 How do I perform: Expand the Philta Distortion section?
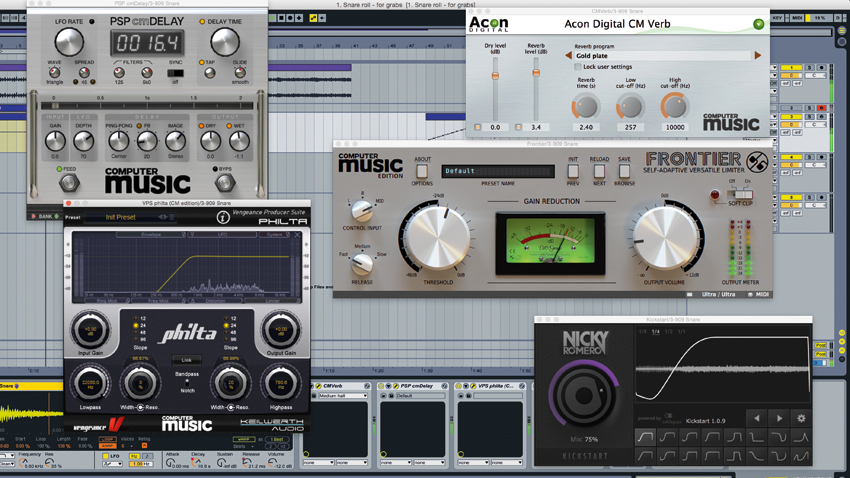click(215, 301)
